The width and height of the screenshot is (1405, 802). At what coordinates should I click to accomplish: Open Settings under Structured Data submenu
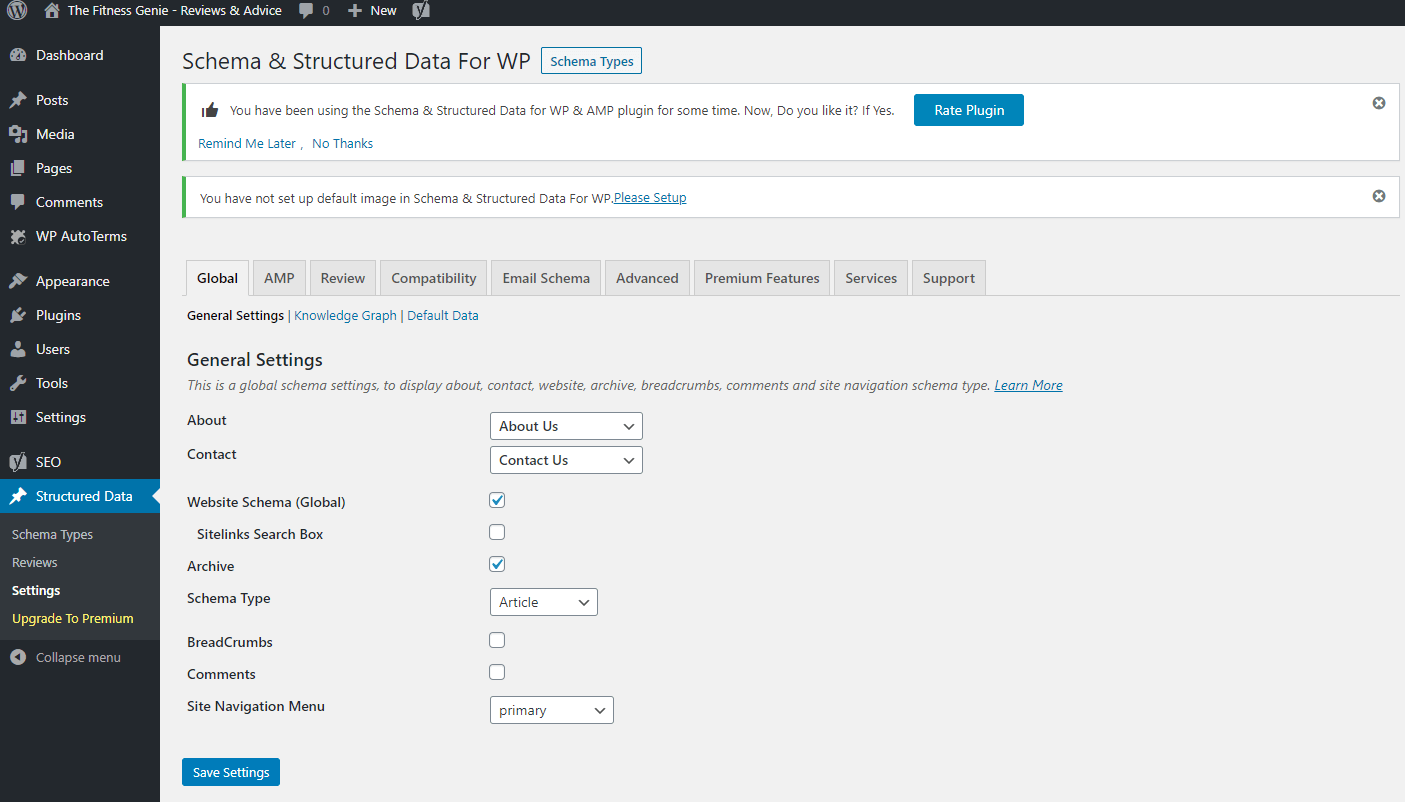click(x=36, y=590)
